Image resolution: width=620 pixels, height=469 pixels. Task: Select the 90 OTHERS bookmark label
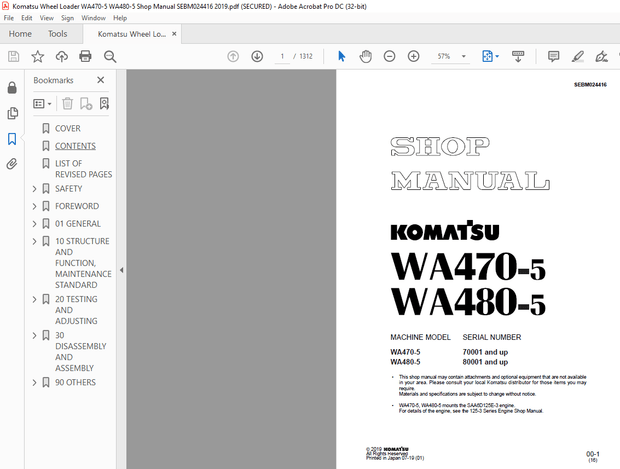(x=75, y=382)
